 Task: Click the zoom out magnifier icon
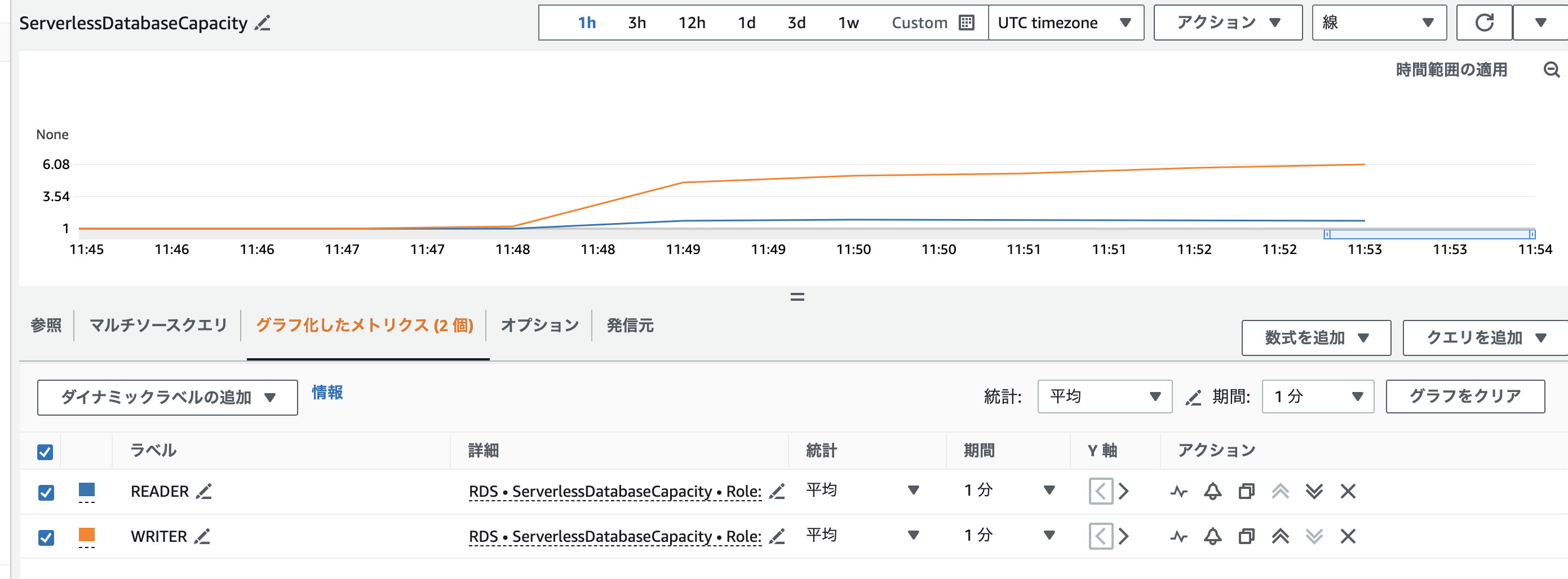(1551, 70)
